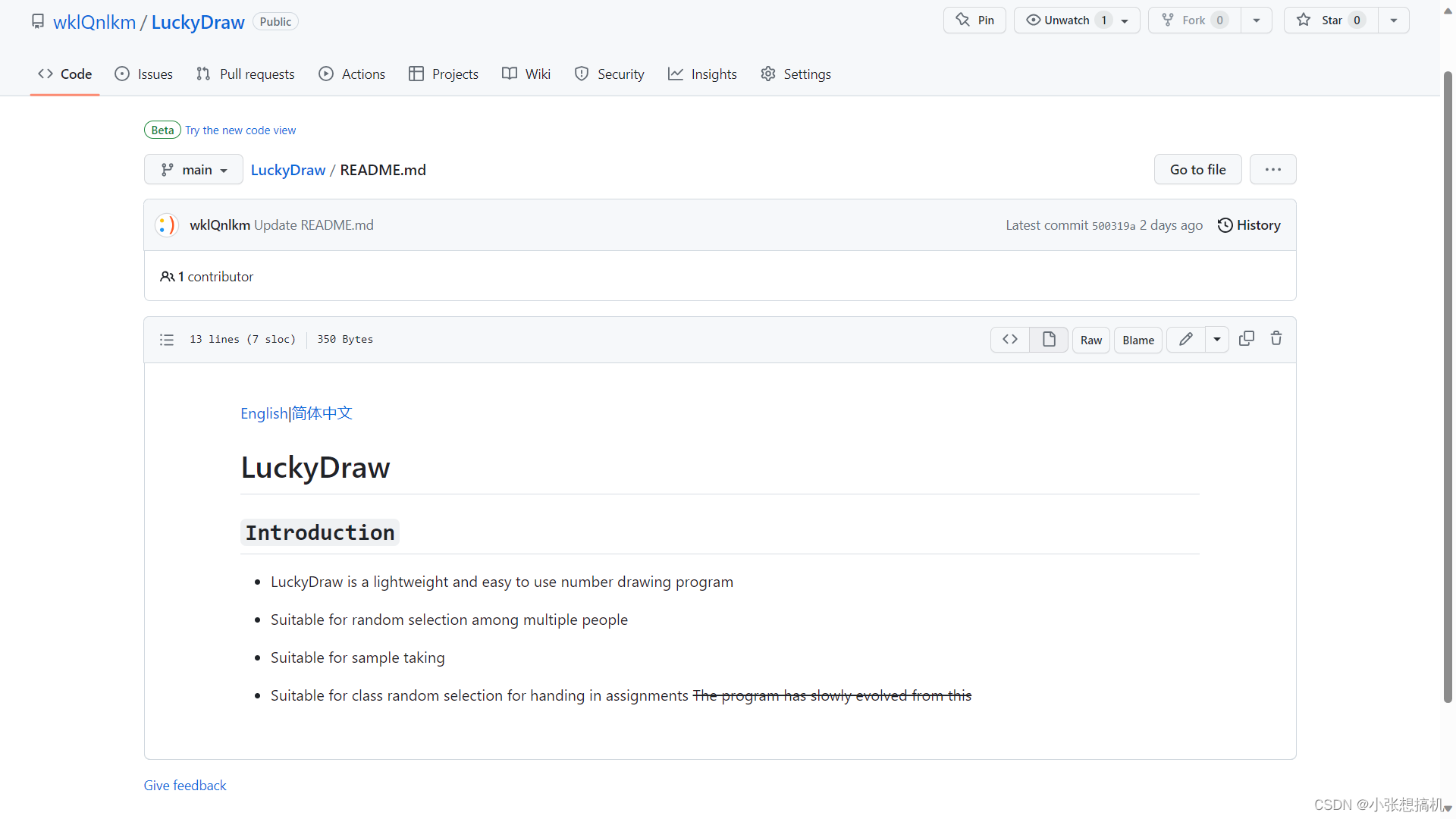Image resolution: width=1456 pixels, height=819 pixels.
Task: Open commit hash 500319a
Action: [x=1113, y=226]
